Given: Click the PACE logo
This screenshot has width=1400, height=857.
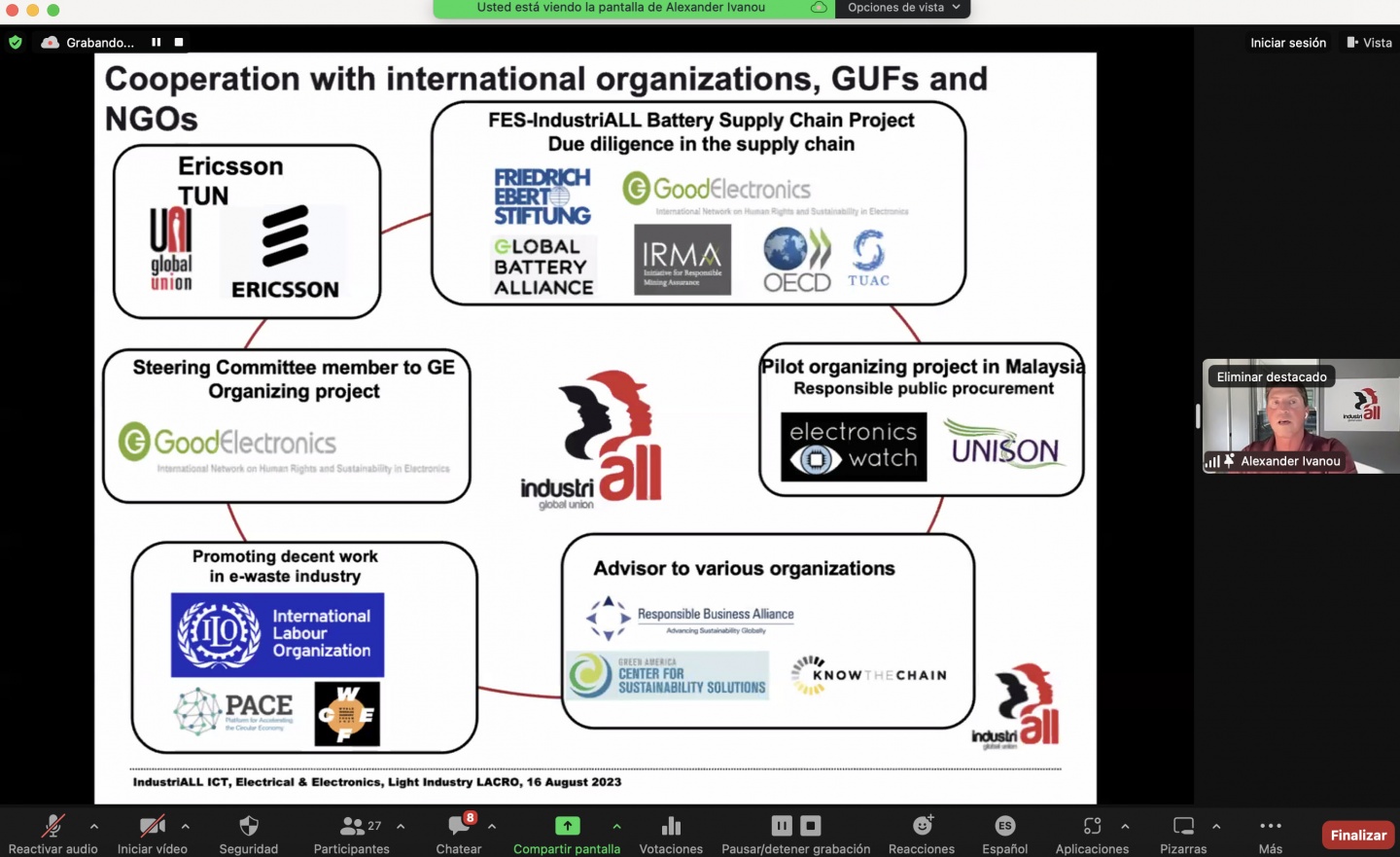Looking at the screenshot, I should click(x=234, y=711).
